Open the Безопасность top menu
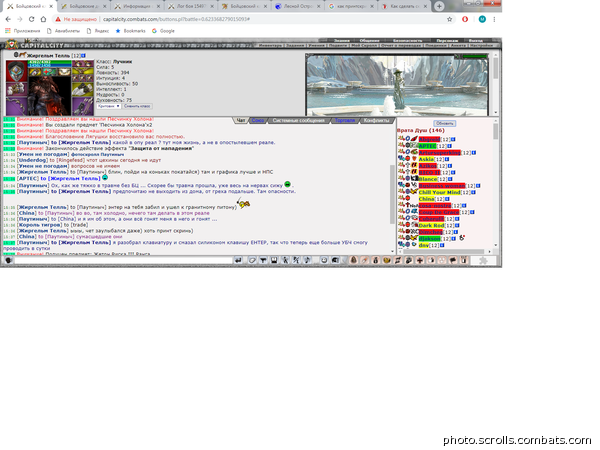Image resolution: width=600 pixels, height=450 pixels. click(x=407, y=40)
